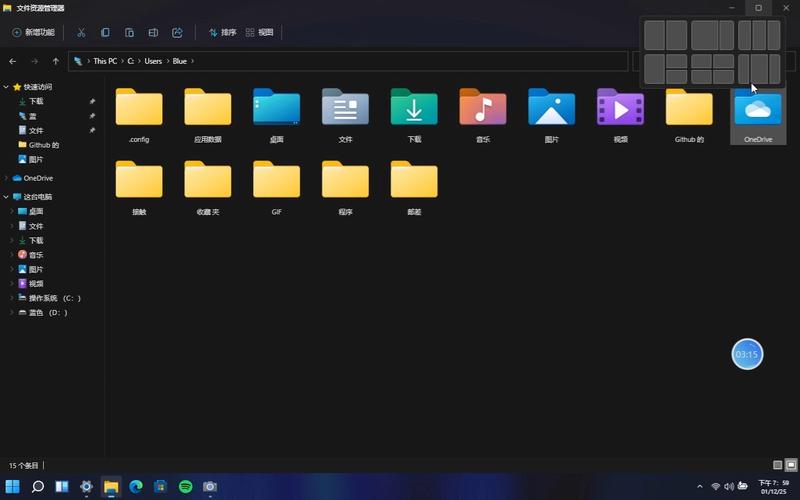Open the 视图 view menu
The height and width of the screenshot is (500, 800).
(259, 33)
